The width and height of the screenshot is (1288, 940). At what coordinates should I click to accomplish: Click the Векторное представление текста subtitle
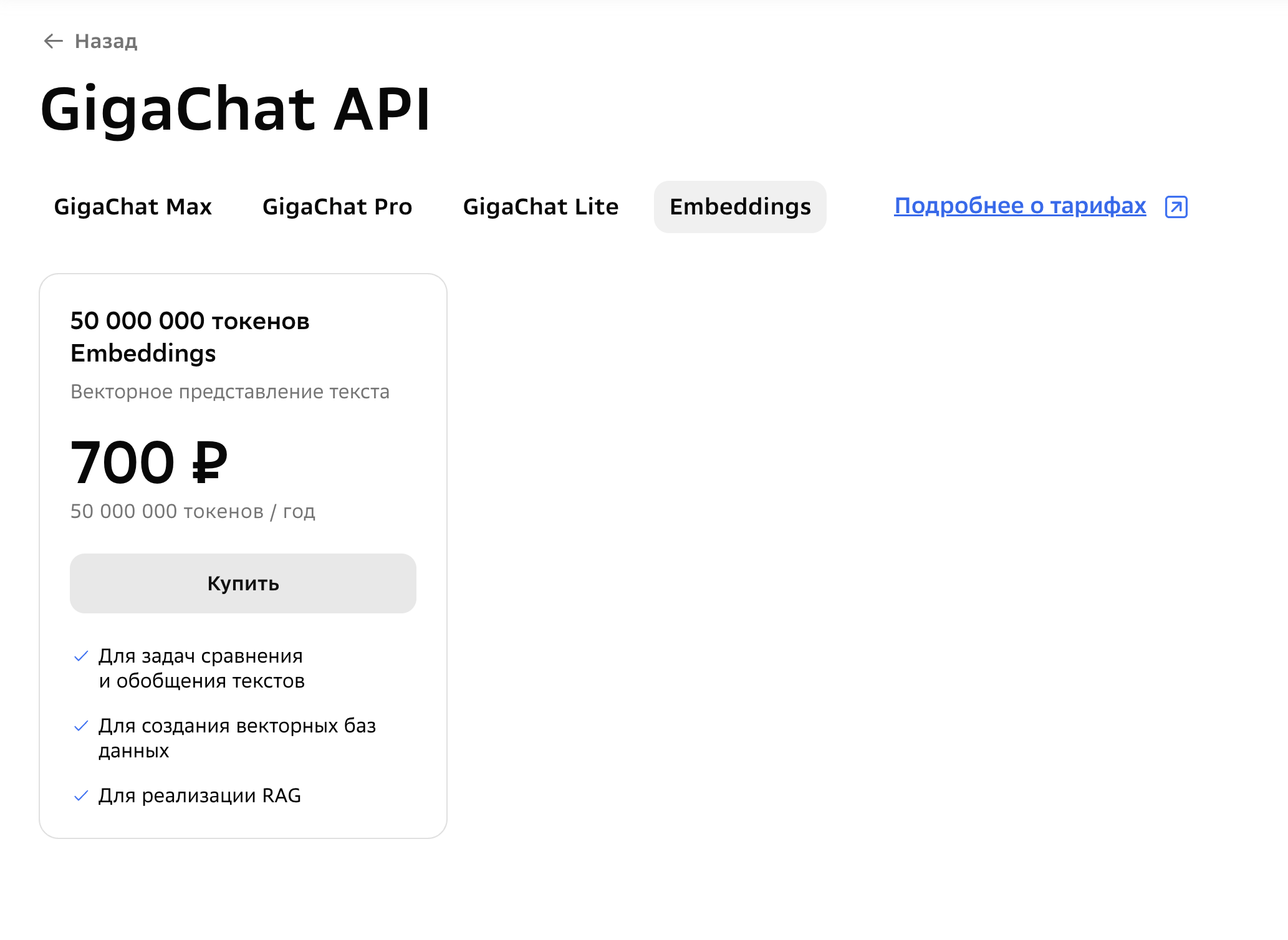click(229, 391)
